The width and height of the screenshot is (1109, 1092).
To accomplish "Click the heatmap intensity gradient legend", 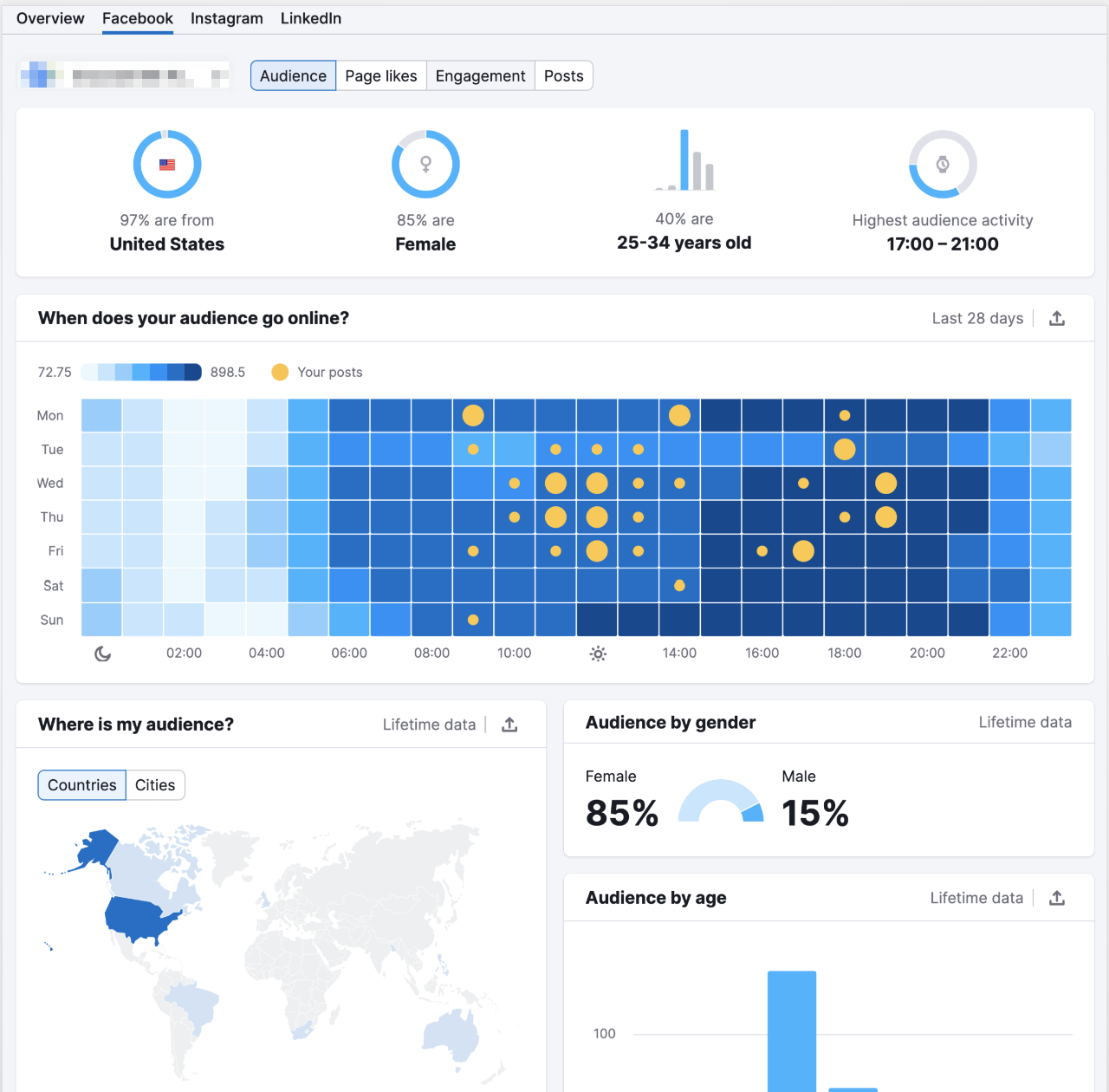I will (x=139, y=372).
